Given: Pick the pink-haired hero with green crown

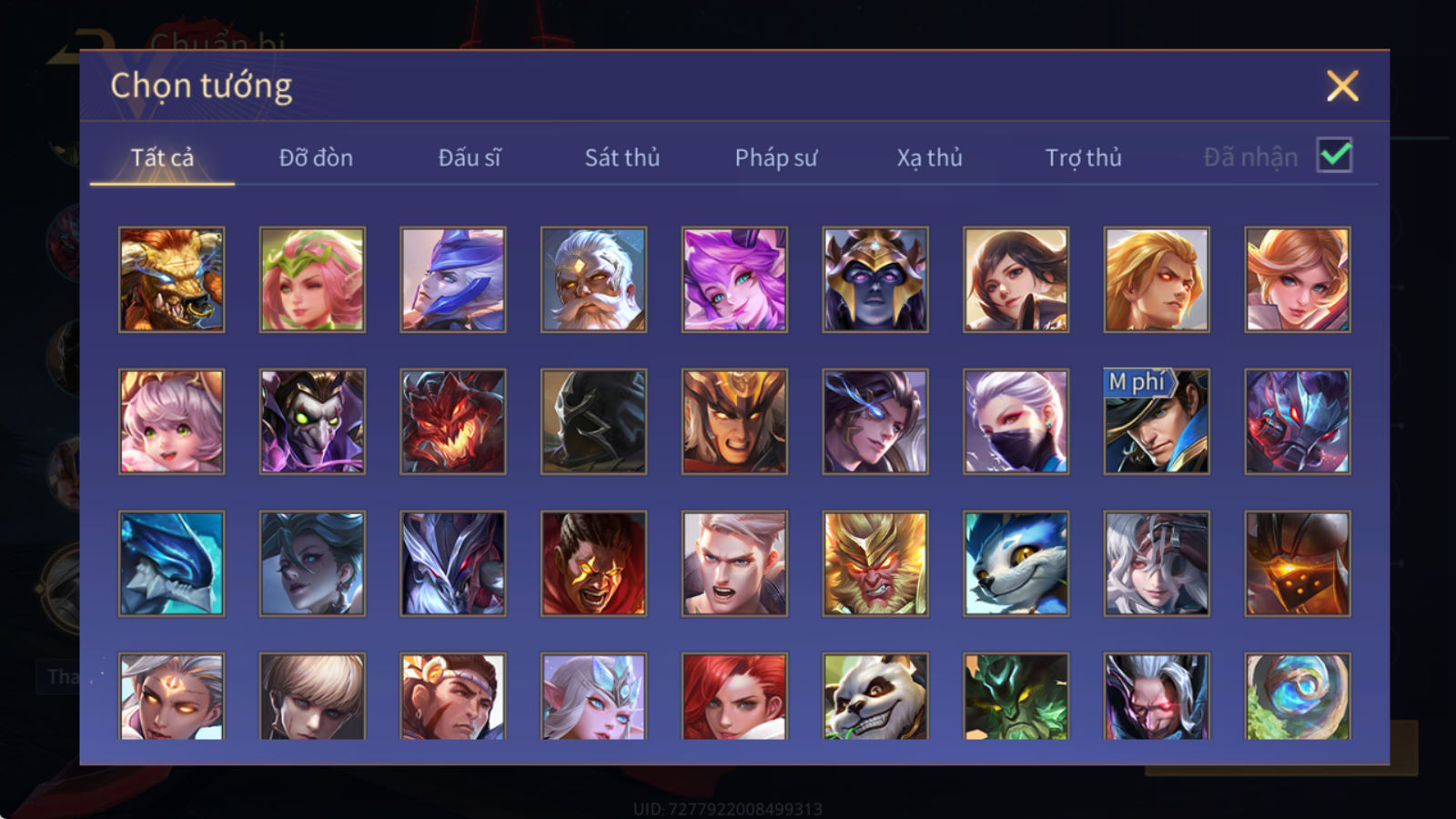Looking at the screenshot, I should click(312, 279).
